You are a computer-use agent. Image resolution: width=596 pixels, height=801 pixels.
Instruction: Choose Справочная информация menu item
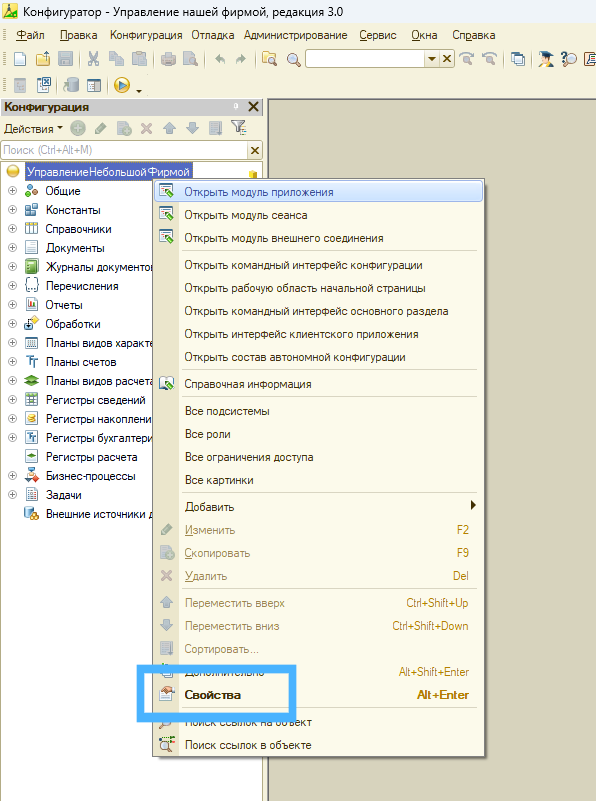point(319,384)
